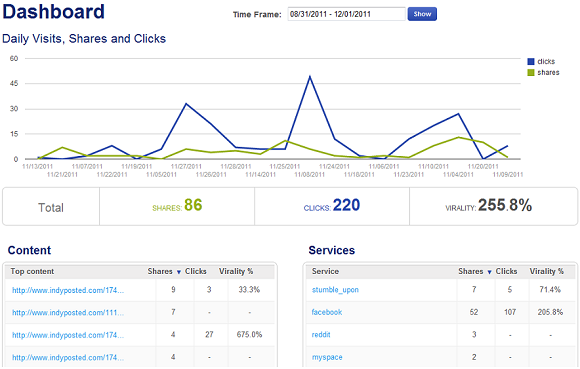Open the facebook service link
The width and height of the screenshot is (580, 369).
point(327,312)
